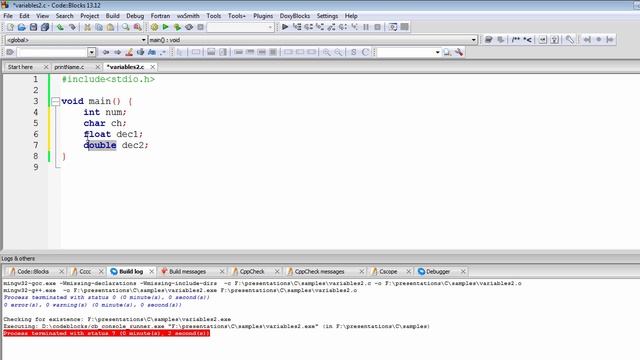Switch to Build messages log tab

(x=187, y=271)
